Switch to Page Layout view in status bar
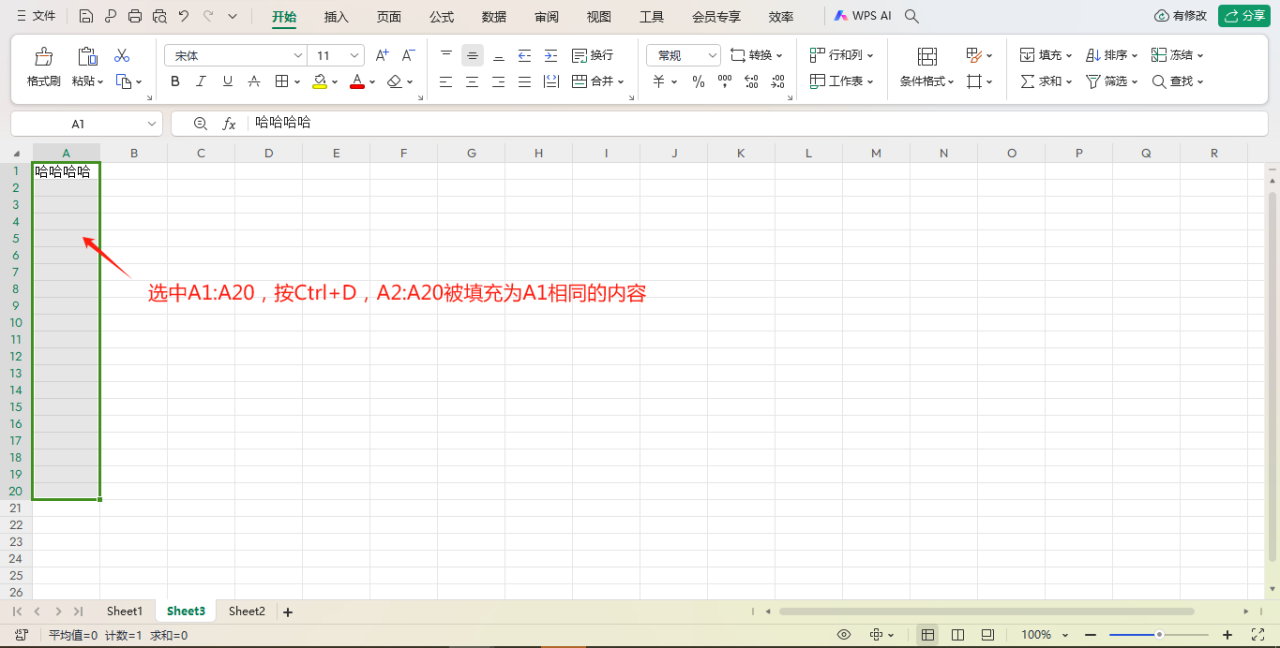 click(x=958, y=635)
